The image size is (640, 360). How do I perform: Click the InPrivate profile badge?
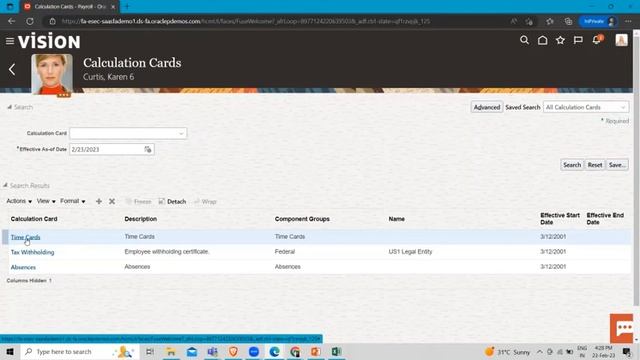[599, 21]
